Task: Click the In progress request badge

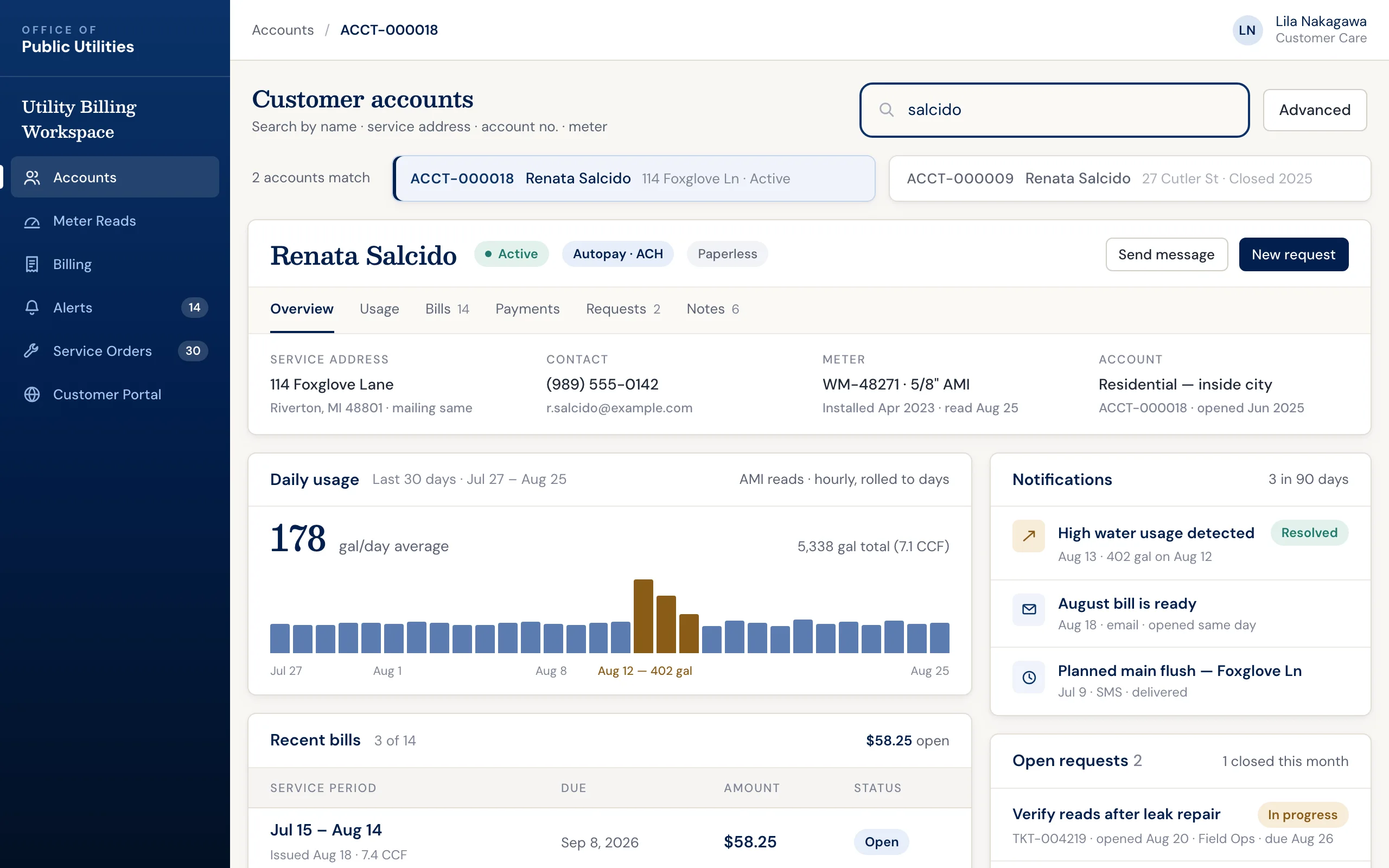Action: (x=1302, y=815)
